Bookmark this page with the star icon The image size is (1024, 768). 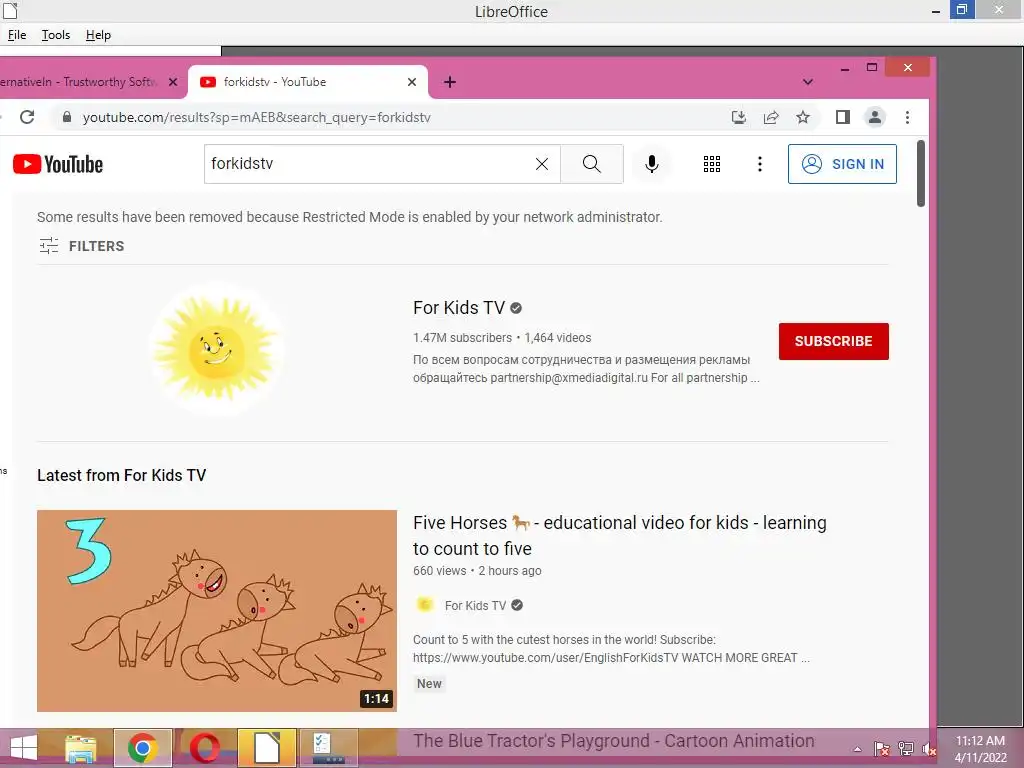(x=803, y=118)
